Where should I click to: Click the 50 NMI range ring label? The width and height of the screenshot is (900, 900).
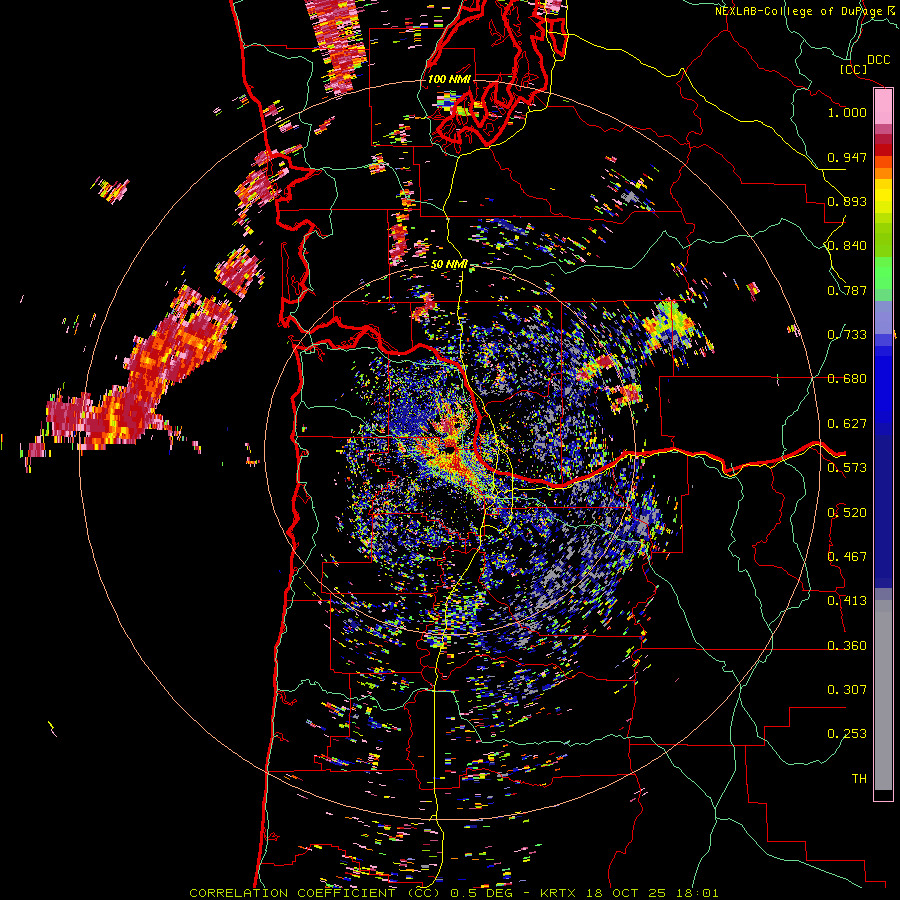(x=449, y=265)
